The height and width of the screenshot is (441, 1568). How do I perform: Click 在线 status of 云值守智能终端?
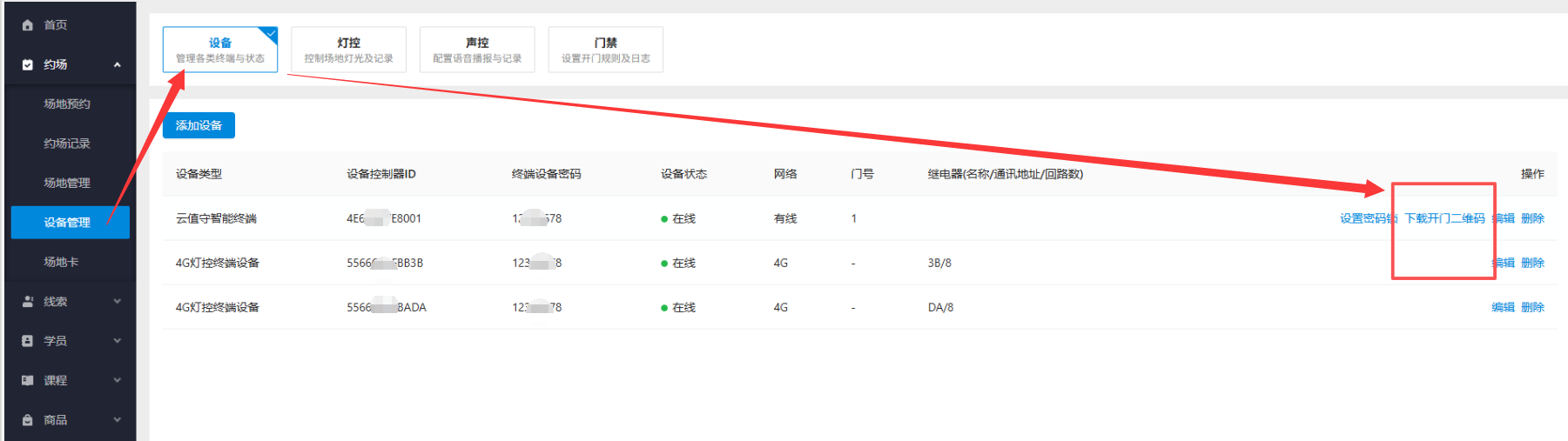(678, 218)
